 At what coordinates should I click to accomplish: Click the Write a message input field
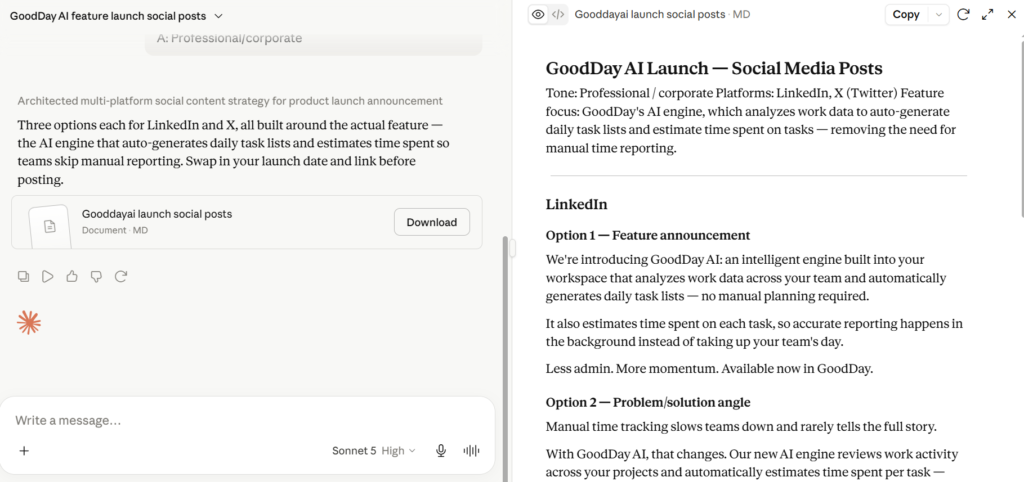click(x=247, y=420)
